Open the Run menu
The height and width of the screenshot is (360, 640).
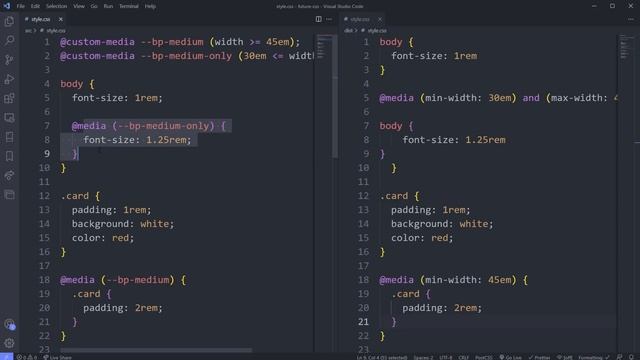[x=108, y=6]
